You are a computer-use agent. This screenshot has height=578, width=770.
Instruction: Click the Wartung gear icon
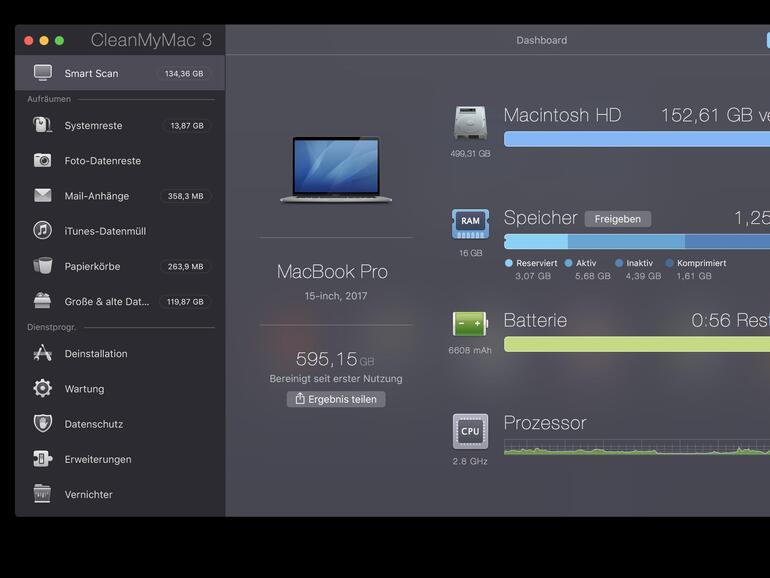coord(43,388)
